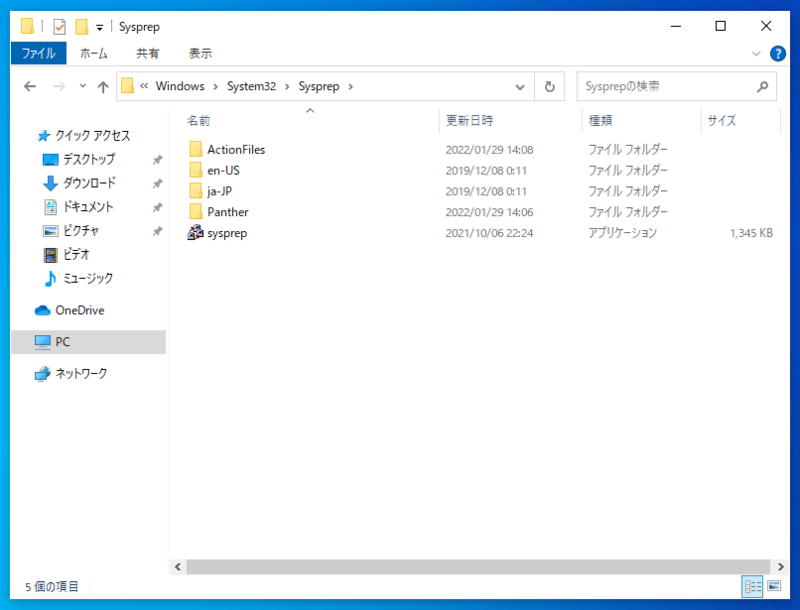The width and height of the screenshot is (800, 610).
Task: Sort by the 名前 column header
Action: (198, 120)
